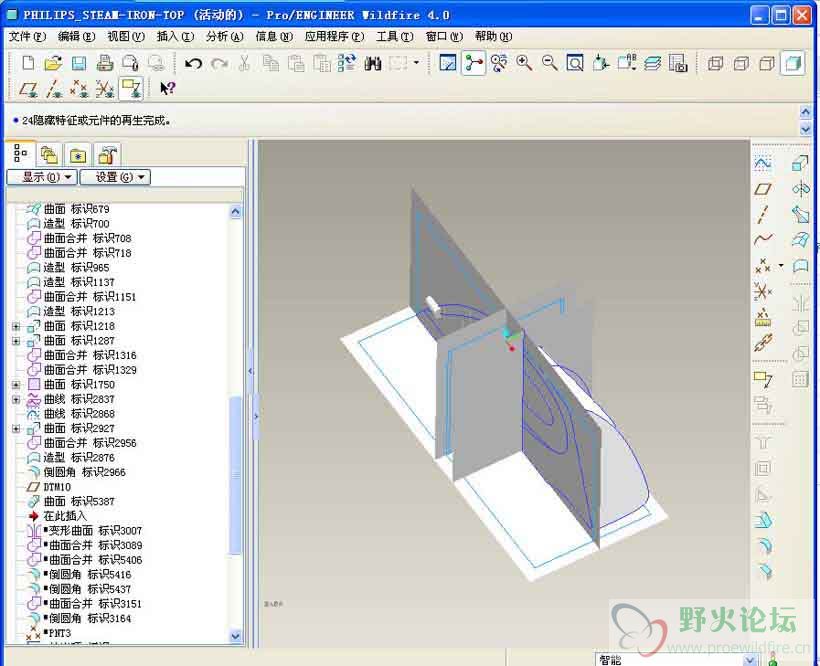820x666 pixels.
Task: Toggle datum points display
Action: click(x=79, y=88)
